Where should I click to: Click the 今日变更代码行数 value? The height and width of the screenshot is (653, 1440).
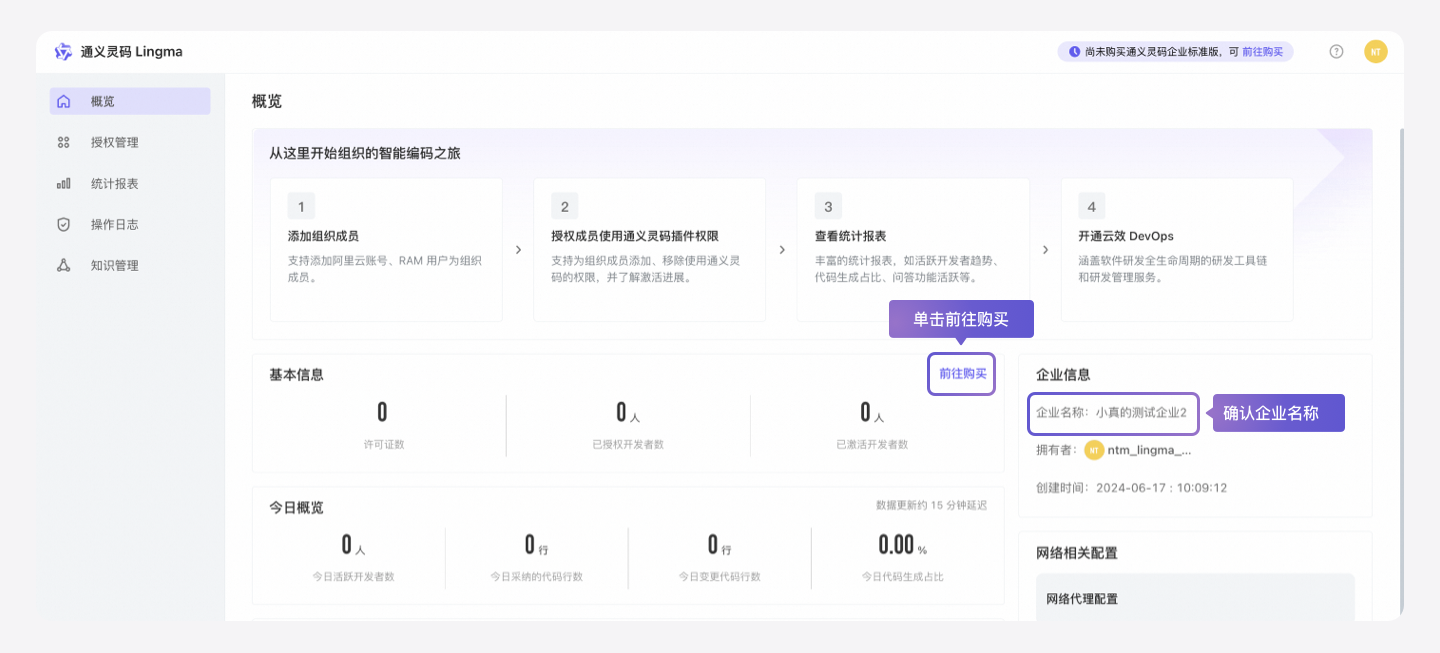[719, 545]
